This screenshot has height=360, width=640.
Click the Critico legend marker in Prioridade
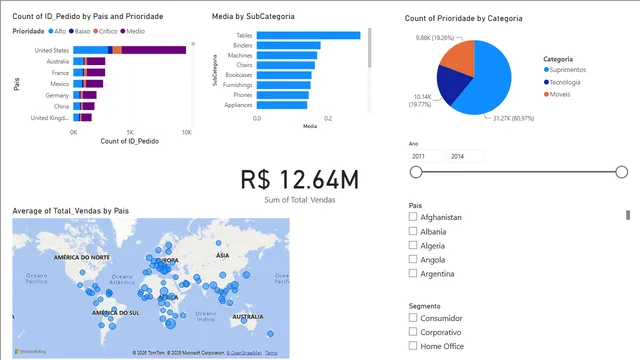96,31
